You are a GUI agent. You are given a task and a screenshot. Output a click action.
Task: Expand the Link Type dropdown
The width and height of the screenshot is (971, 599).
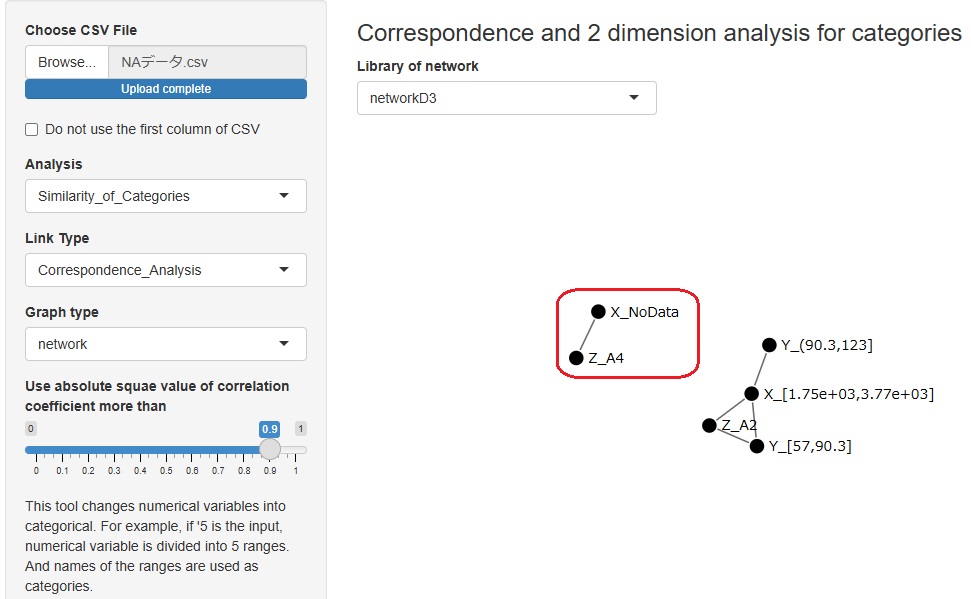[x=165, y=270]
